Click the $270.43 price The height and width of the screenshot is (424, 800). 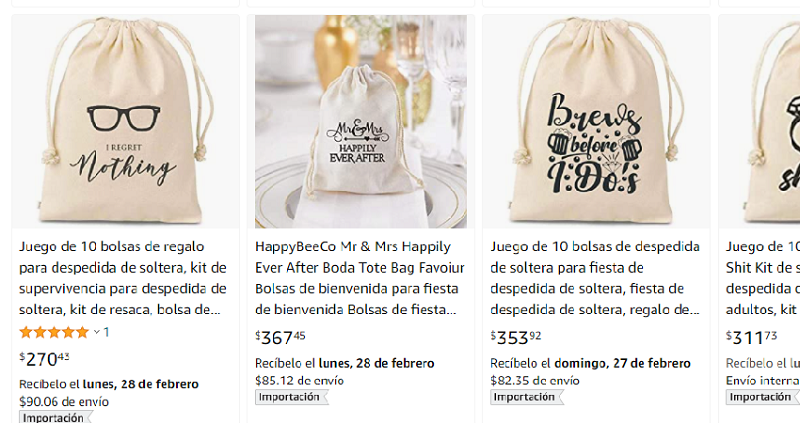[x=44, y=359]
